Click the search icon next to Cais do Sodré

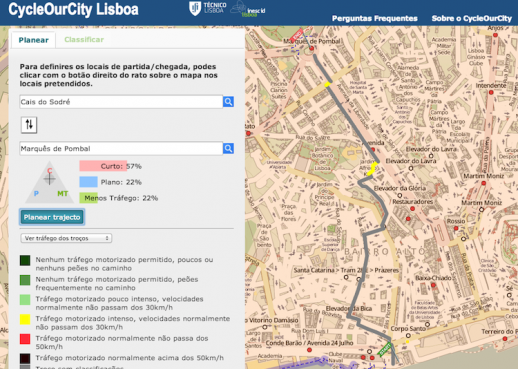click(x=228, y=102)
